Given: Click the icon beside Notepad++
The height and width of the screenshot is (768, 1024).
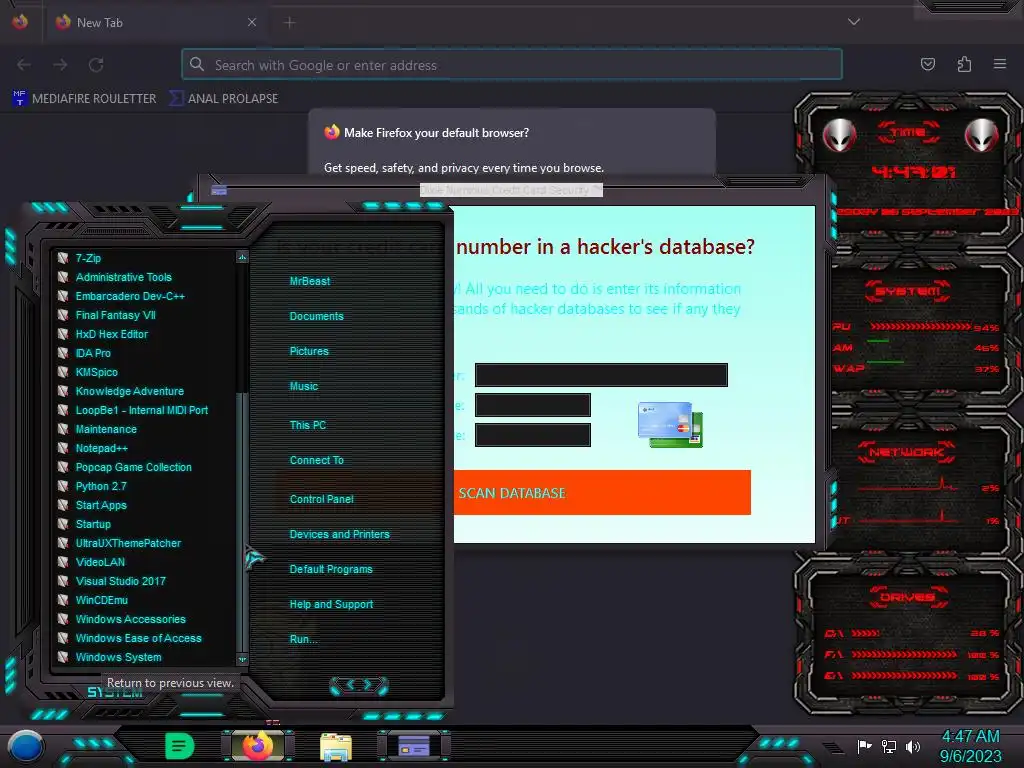Looking at the screenshot, I should [63, 447].
